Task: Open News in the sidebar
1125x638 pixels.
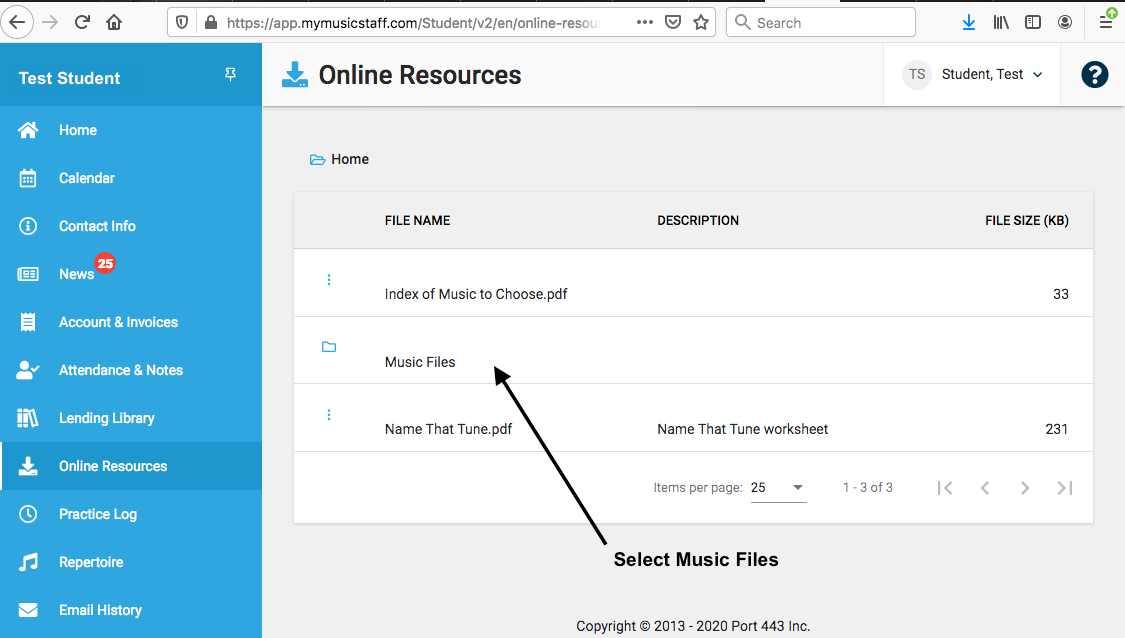Action: [x=131, y=274]
